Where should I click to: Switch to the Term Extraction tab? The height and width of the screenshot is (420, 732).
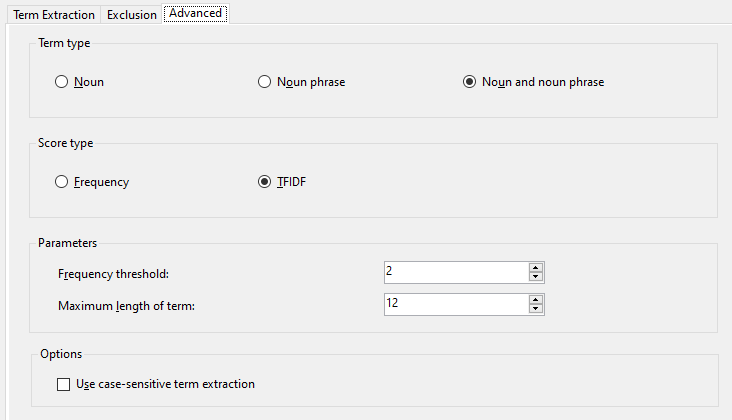pos(54,15)
